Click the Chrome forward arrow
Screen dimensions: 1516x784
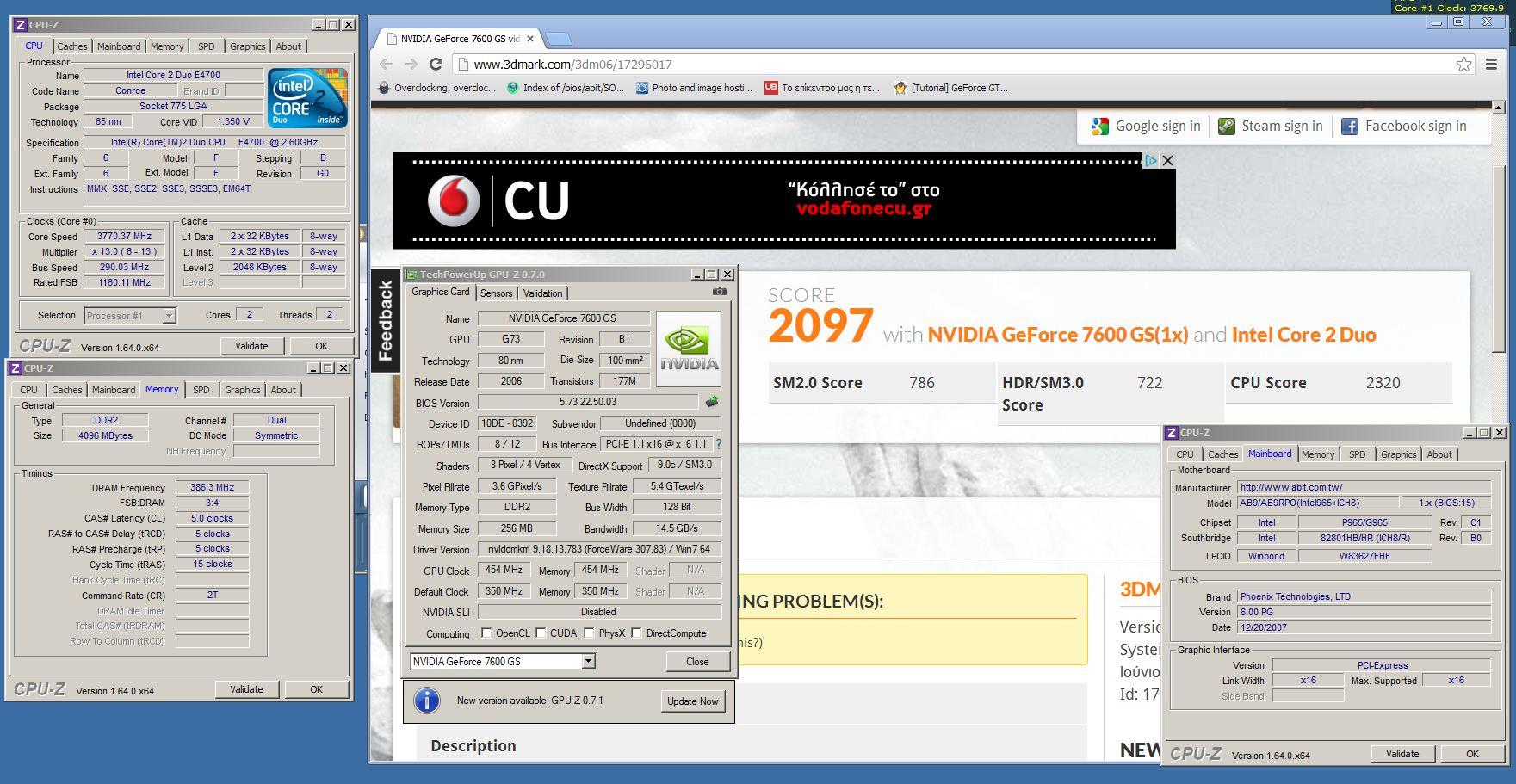coord(411,65)
